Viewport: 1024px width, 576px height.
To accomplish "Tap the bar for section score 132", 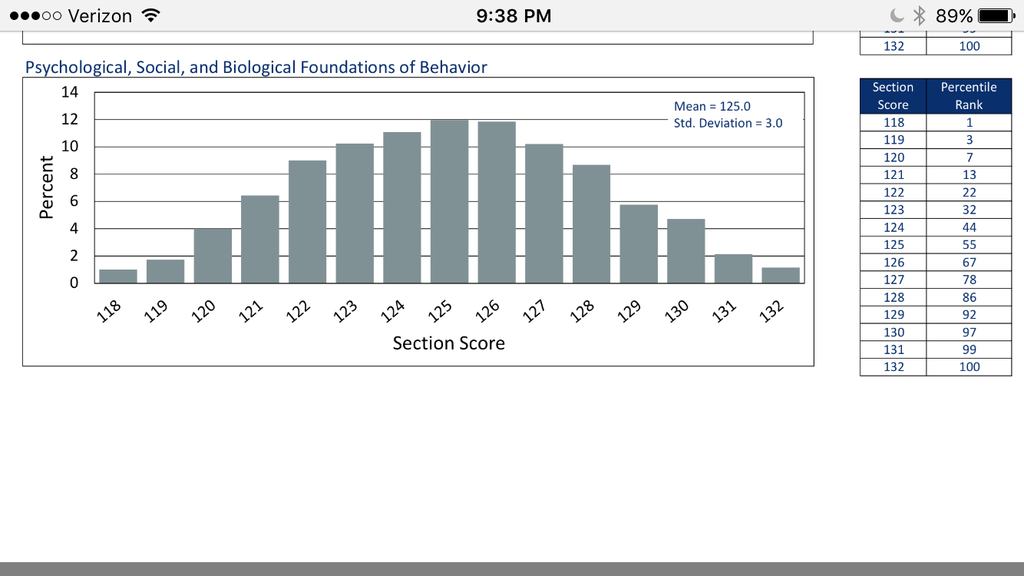I will point(780,275).
